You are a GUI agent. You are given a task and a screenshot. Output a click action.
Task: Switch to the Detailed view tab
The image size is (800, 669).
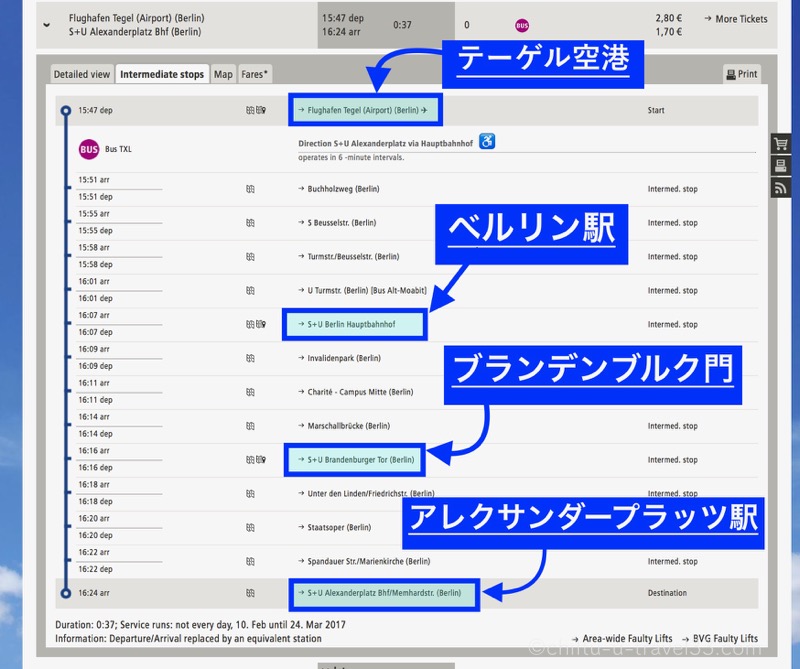(82, 75)
